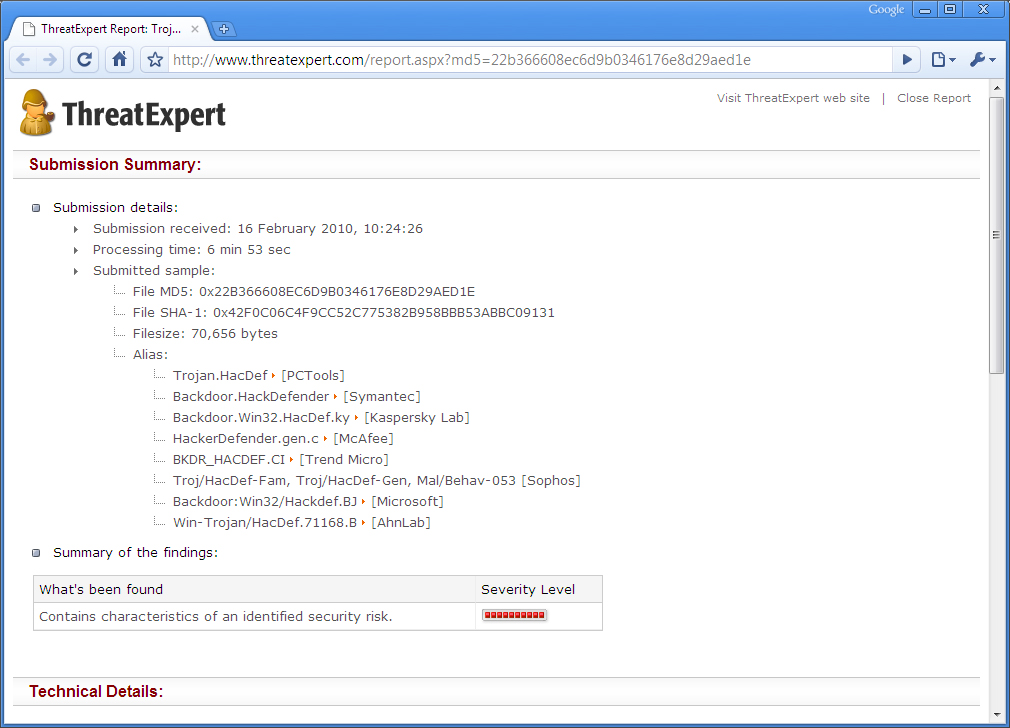The width and height of the screenshot is (1010, 728).
Task: Click the Backdoor.HackDefender alias name
Action: point(251,397)
